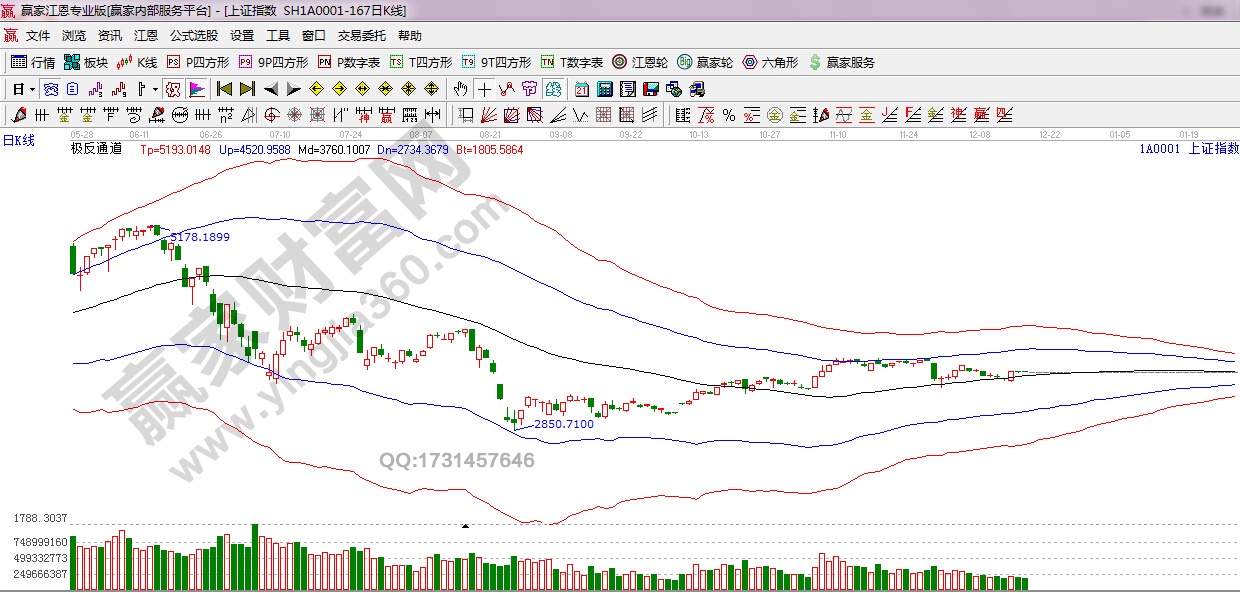Open the 公式选股 formula stock-picking menu
Image resolution: width=1240 pixels, height=593 pixels.
click(193, 36)
